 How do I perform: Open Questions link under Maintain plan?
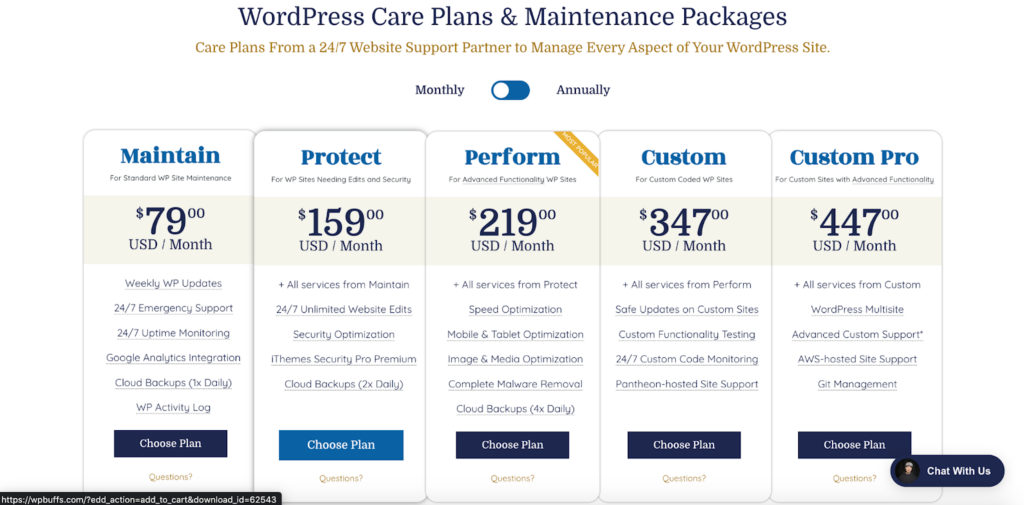point(170,477)
